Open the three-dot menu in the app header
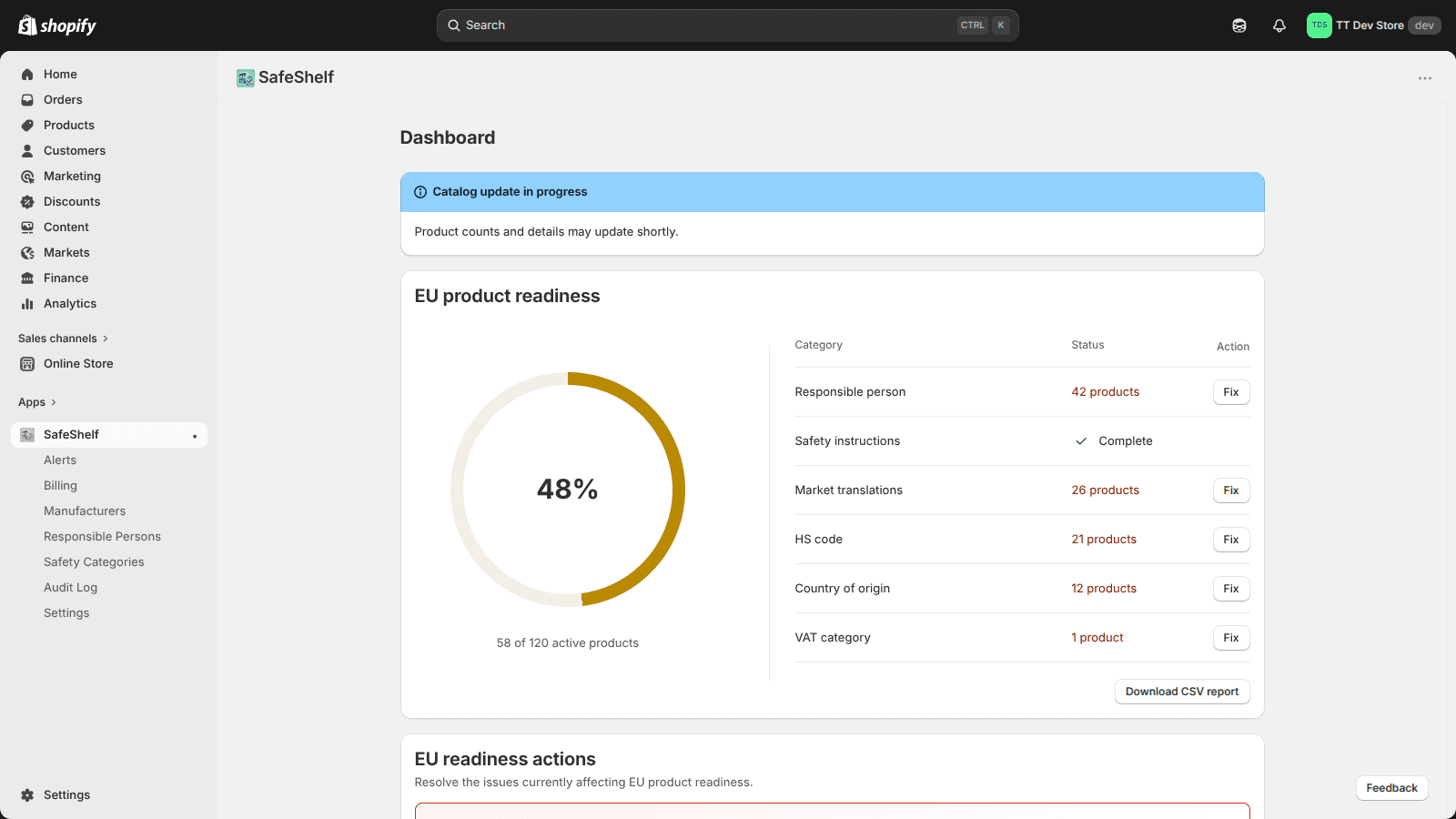 [x=1425, y=78]
